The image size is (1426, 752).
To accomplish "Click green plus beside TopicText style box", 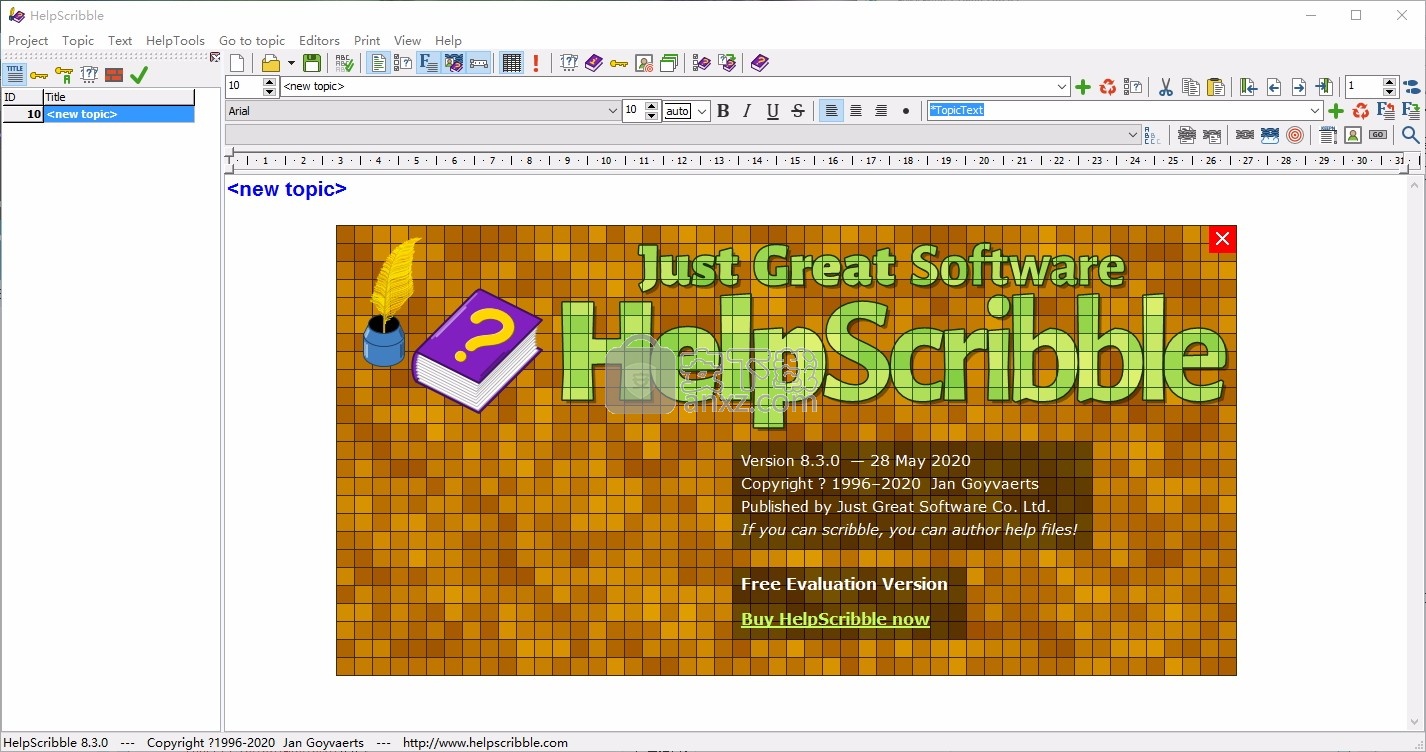I will (1335, 111).
